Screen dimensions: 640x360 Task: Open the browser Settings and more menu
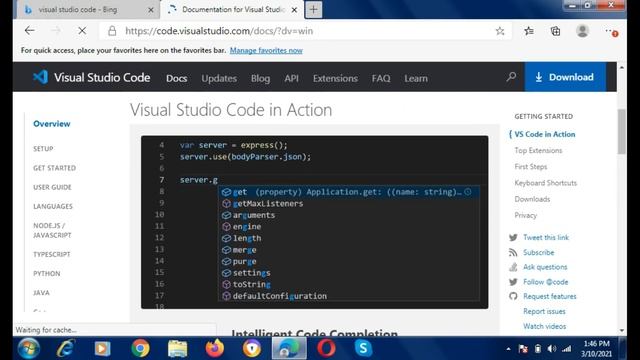[x=611, y=31]
